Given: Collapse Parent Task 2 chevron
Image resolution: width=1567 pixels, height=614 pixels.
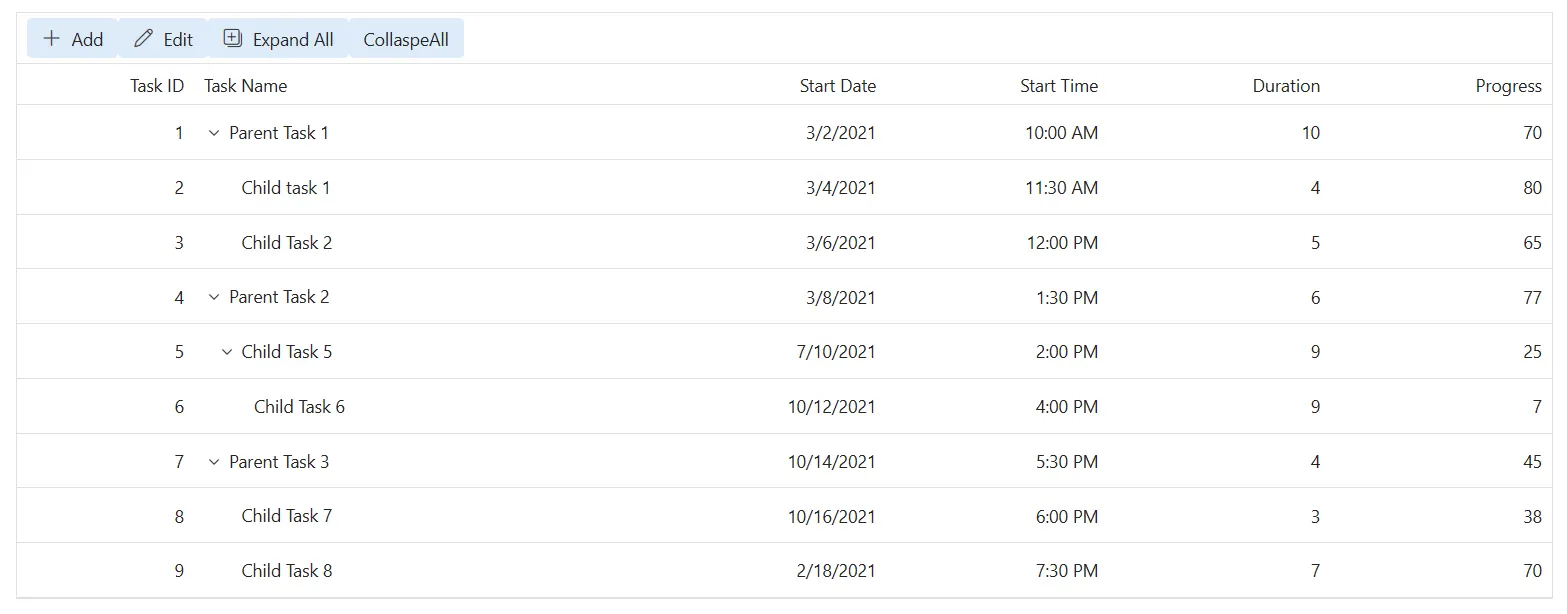Looking at the screenshot, I should [x=213, y=297].
